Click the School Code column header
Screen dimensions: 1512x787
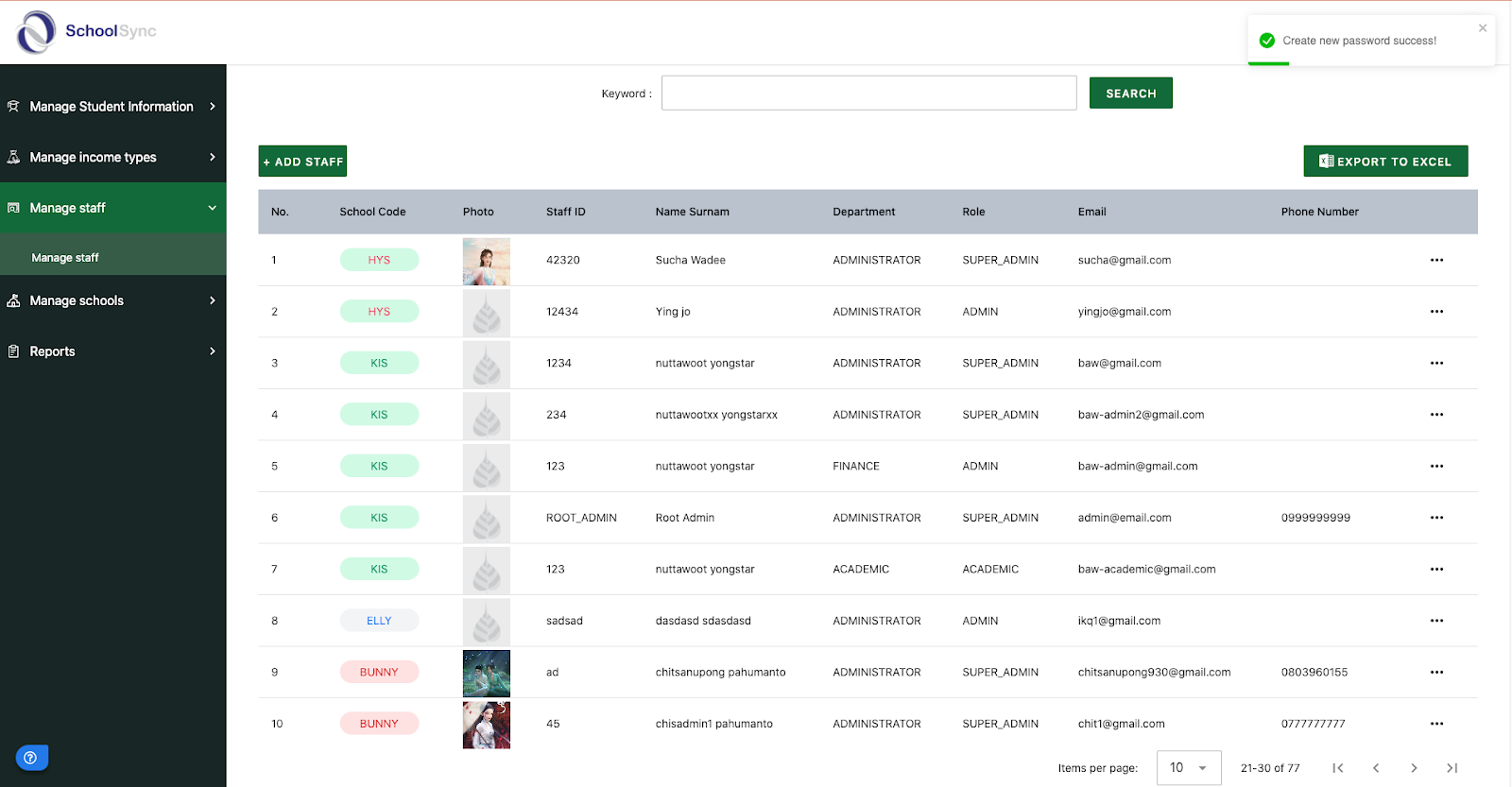click(372, 212)
